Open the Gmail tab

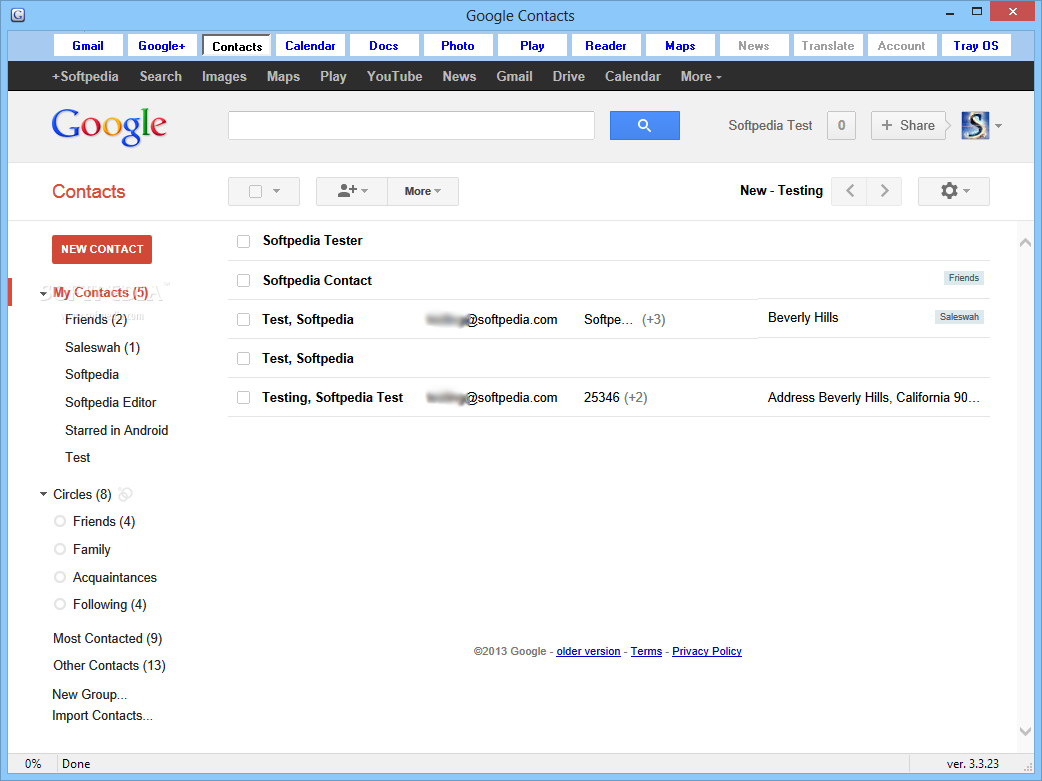click(x=88, y=46)
